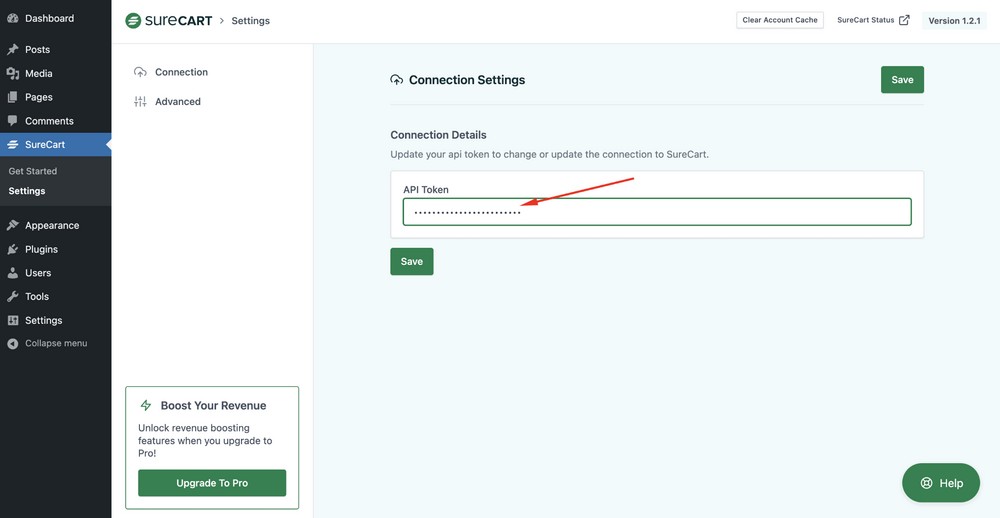The image size is (1000, 518).
Task: Open WordPress Settings menu label
Action: pyautogui.click(x=43, y=320)
